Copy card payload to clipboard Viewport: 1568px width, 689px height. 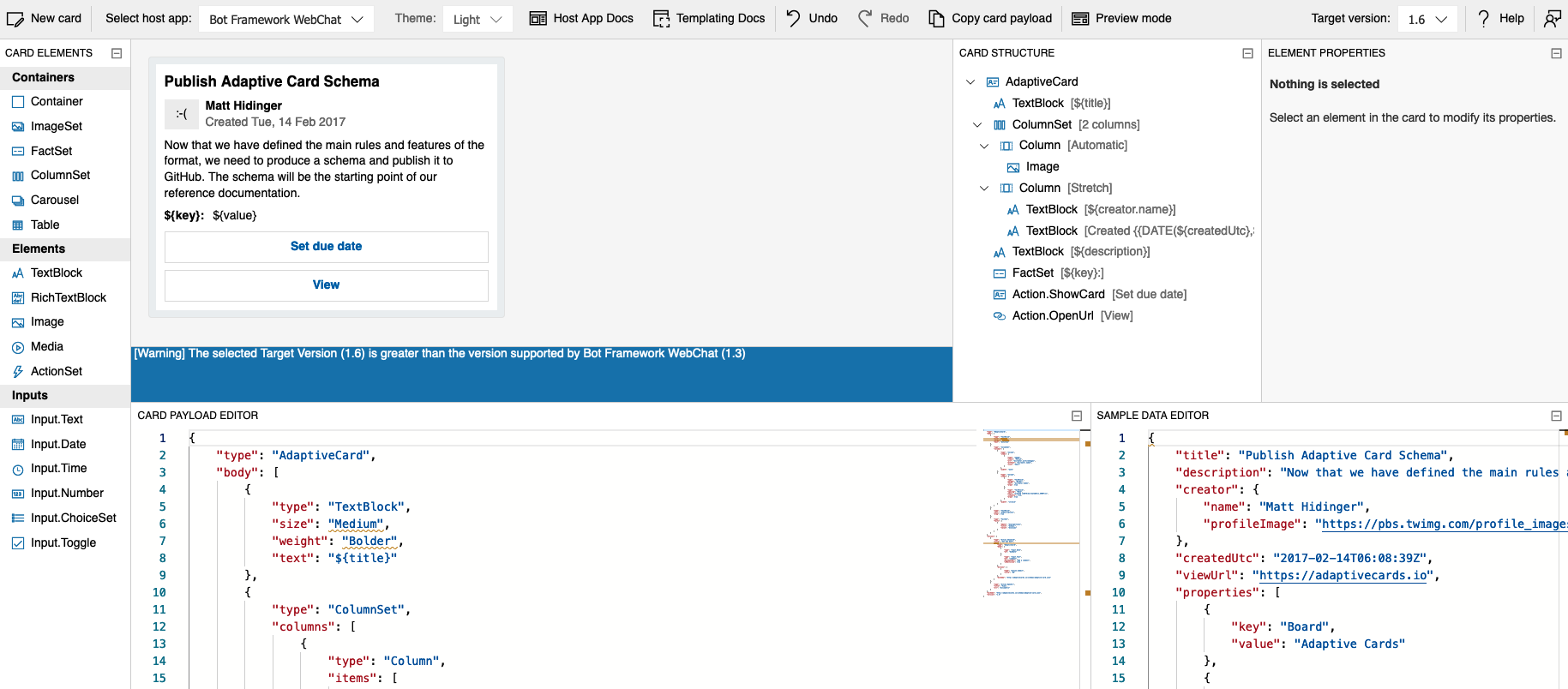(x=990, y=18)
